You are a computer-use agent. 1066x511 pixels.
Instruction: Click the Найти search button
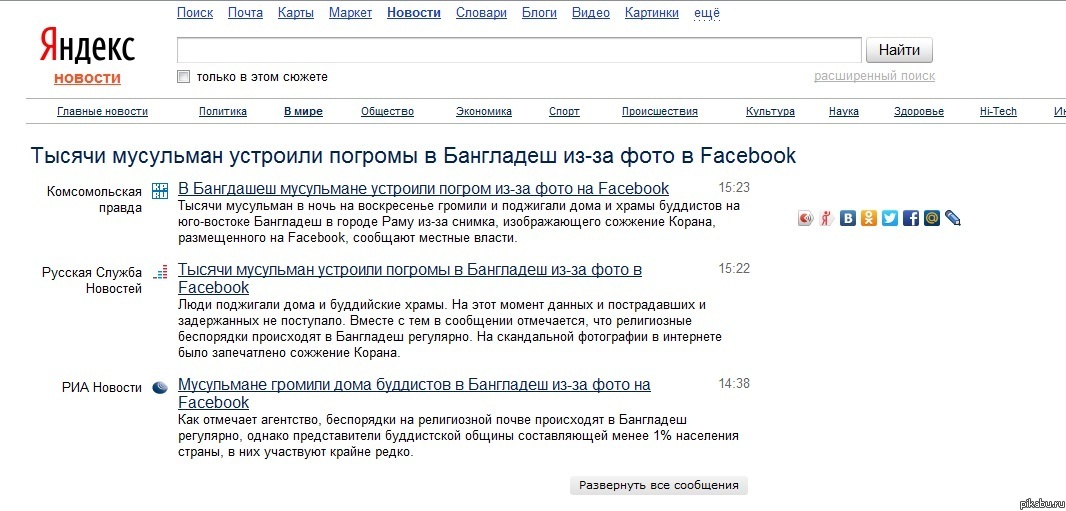point(899,50)
